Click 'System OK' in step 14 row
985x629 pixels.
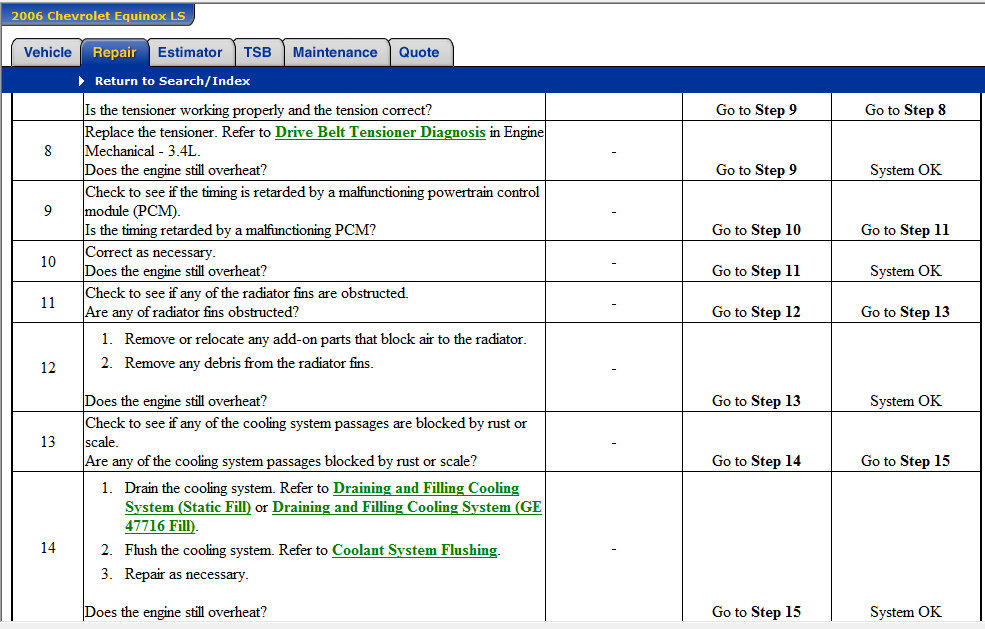coord(906,612)
